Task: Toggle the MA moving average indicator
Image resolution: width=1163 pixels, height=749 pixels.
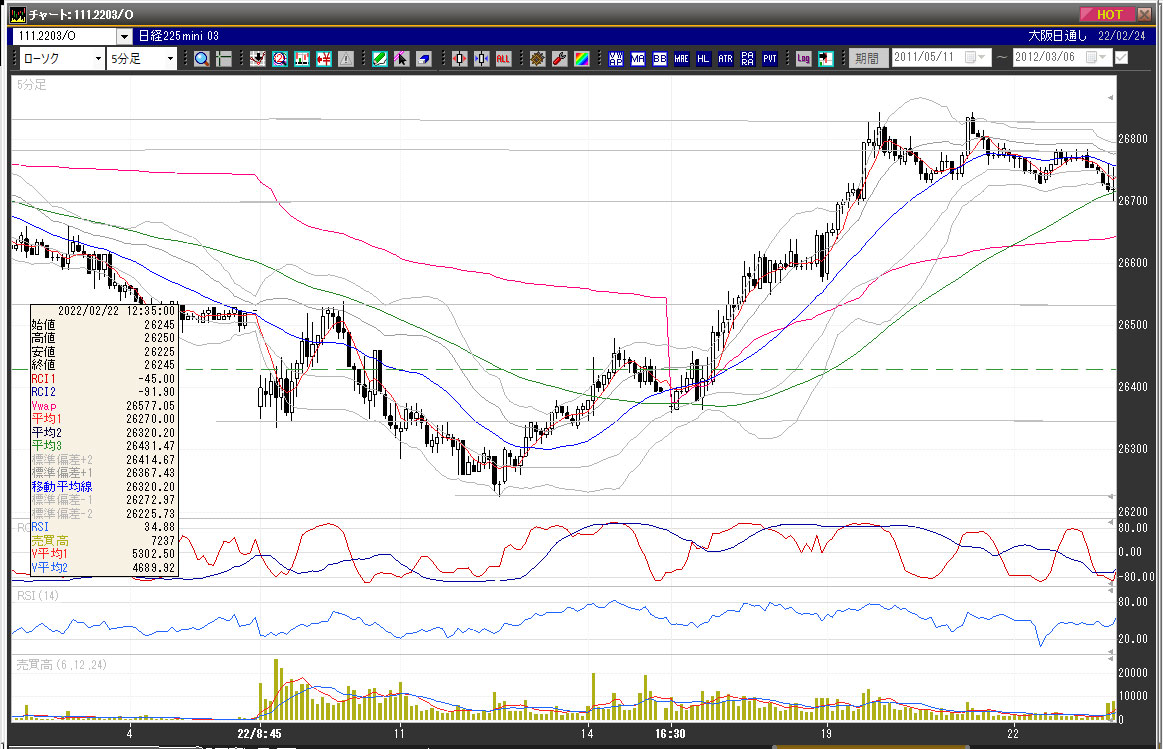Action: [638, 58]
